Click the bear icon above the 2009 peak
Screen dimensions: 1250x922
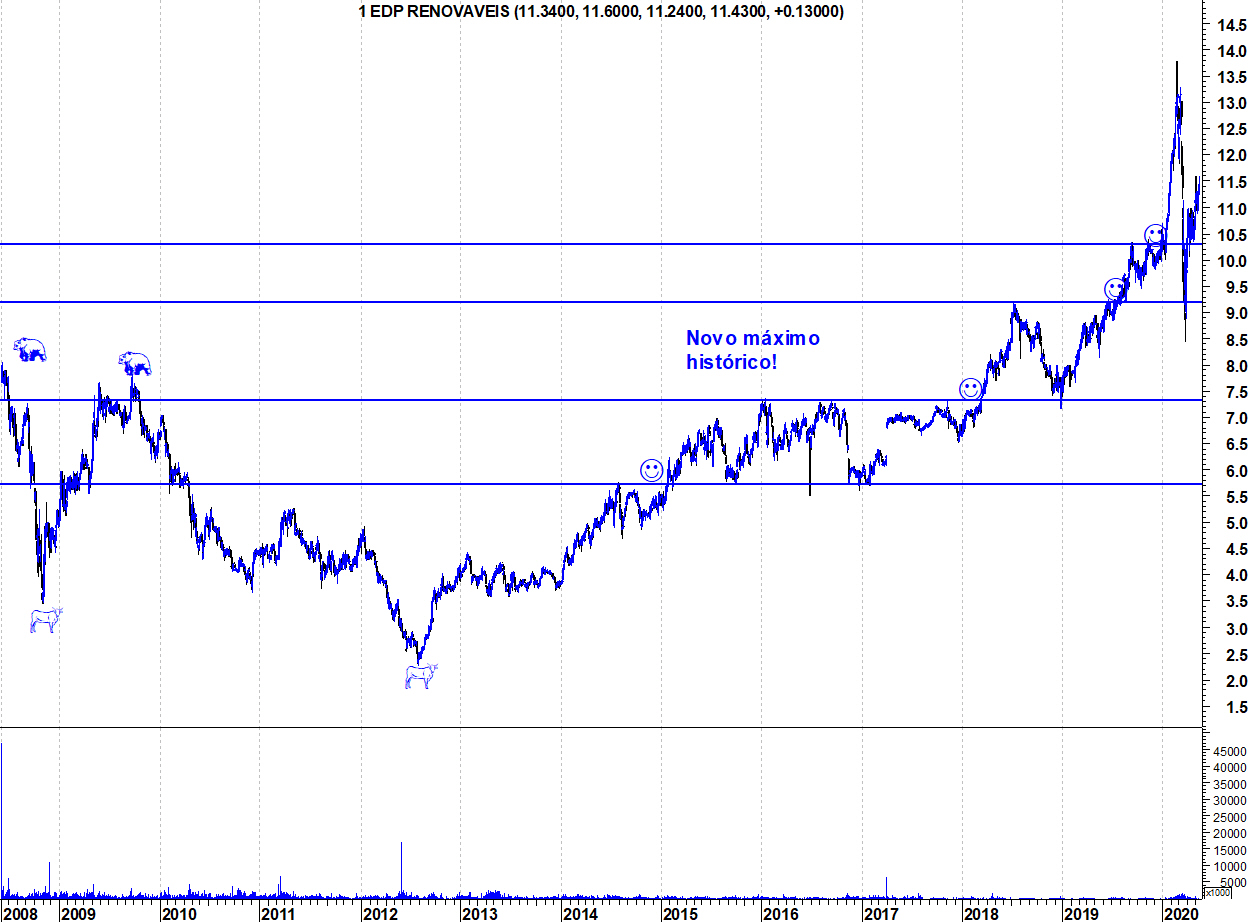(x=135, y=363)
